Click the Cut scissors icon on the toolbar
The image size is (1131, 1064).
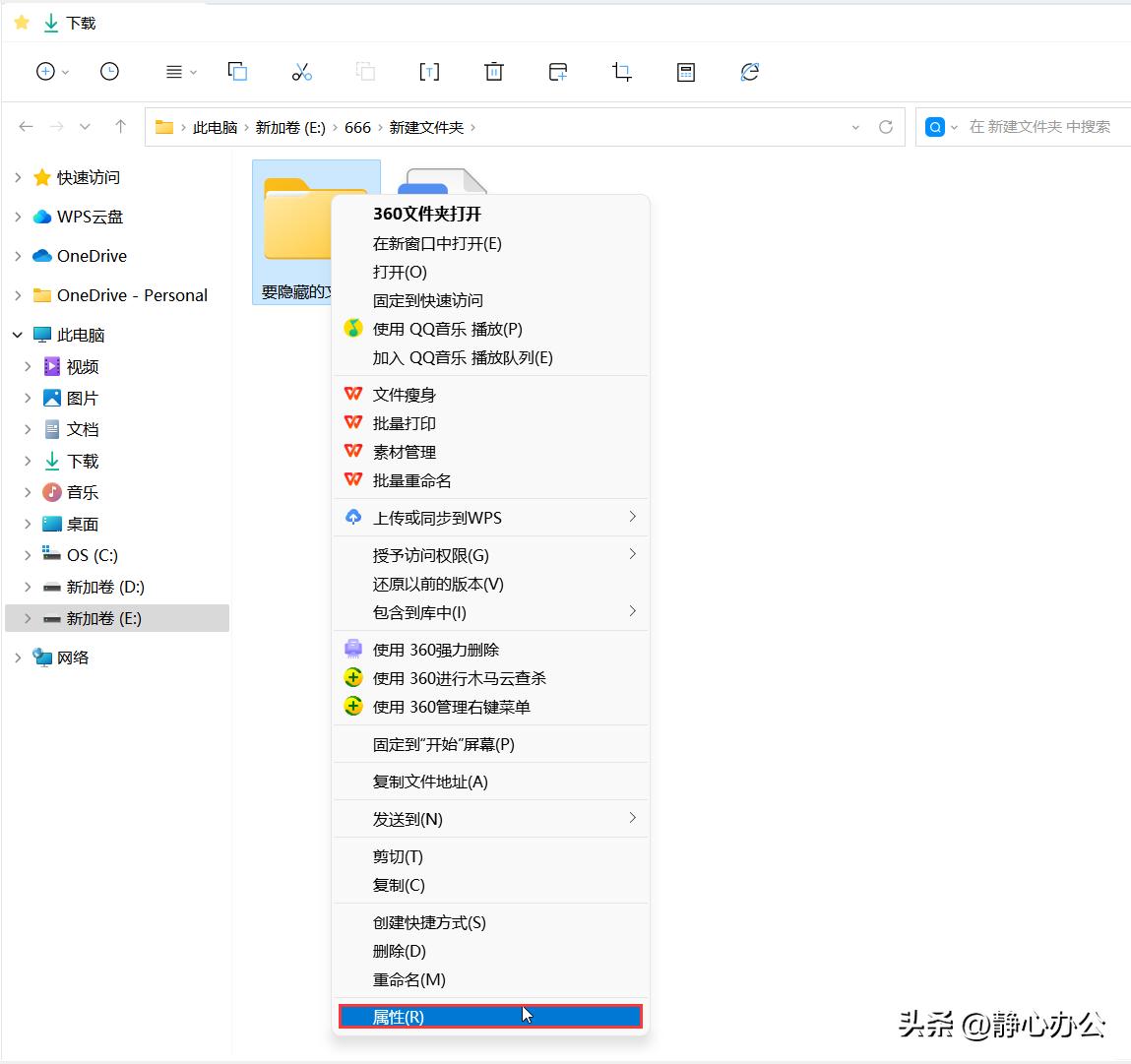pos(301,71)
